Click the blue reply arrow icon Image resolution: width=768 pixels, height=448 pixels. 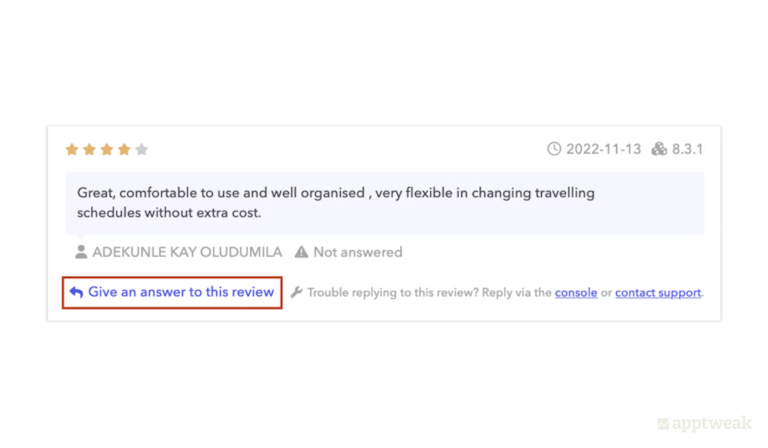(76, 292)
